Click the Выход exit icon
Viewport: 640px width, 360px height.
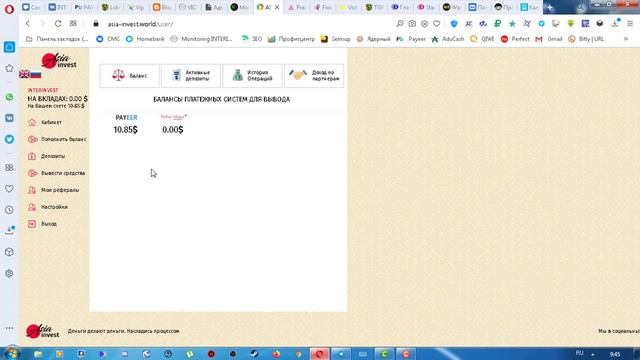tap(32, 224)
